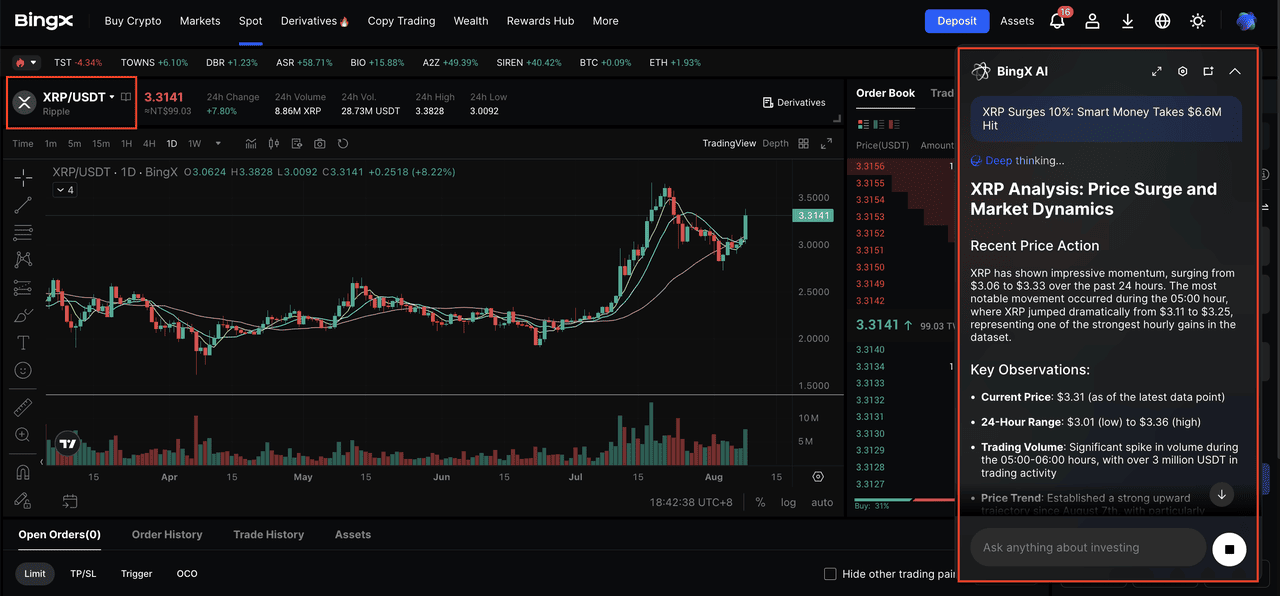This screenshot has width=1280, height=596.
Task: Toggle the magnet snap mode
Action: click(x=23, y=472)
